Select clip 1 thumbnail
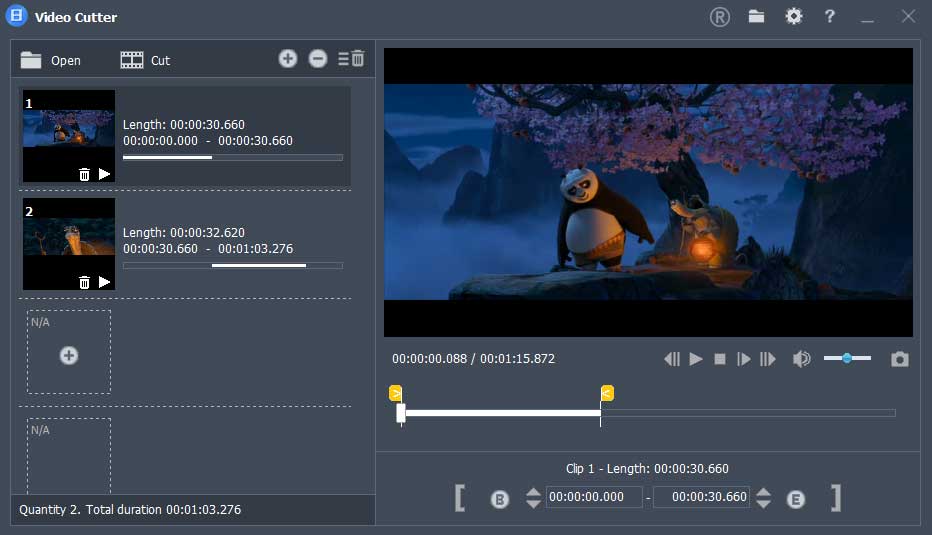This screenshot has width=932, height=535. click(69, 136)
